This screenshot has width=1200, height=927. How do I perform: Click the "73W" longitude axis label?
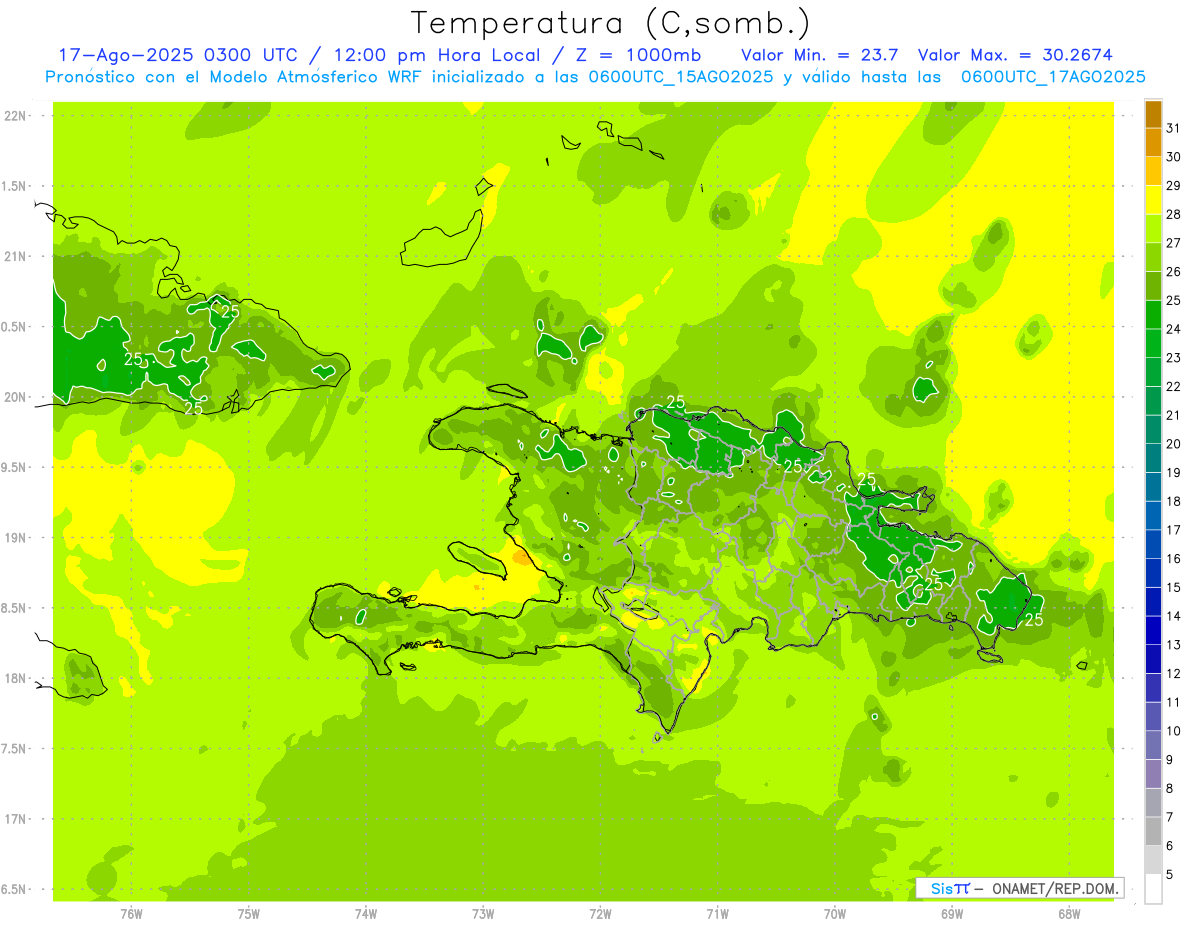[x=483, y=913]
